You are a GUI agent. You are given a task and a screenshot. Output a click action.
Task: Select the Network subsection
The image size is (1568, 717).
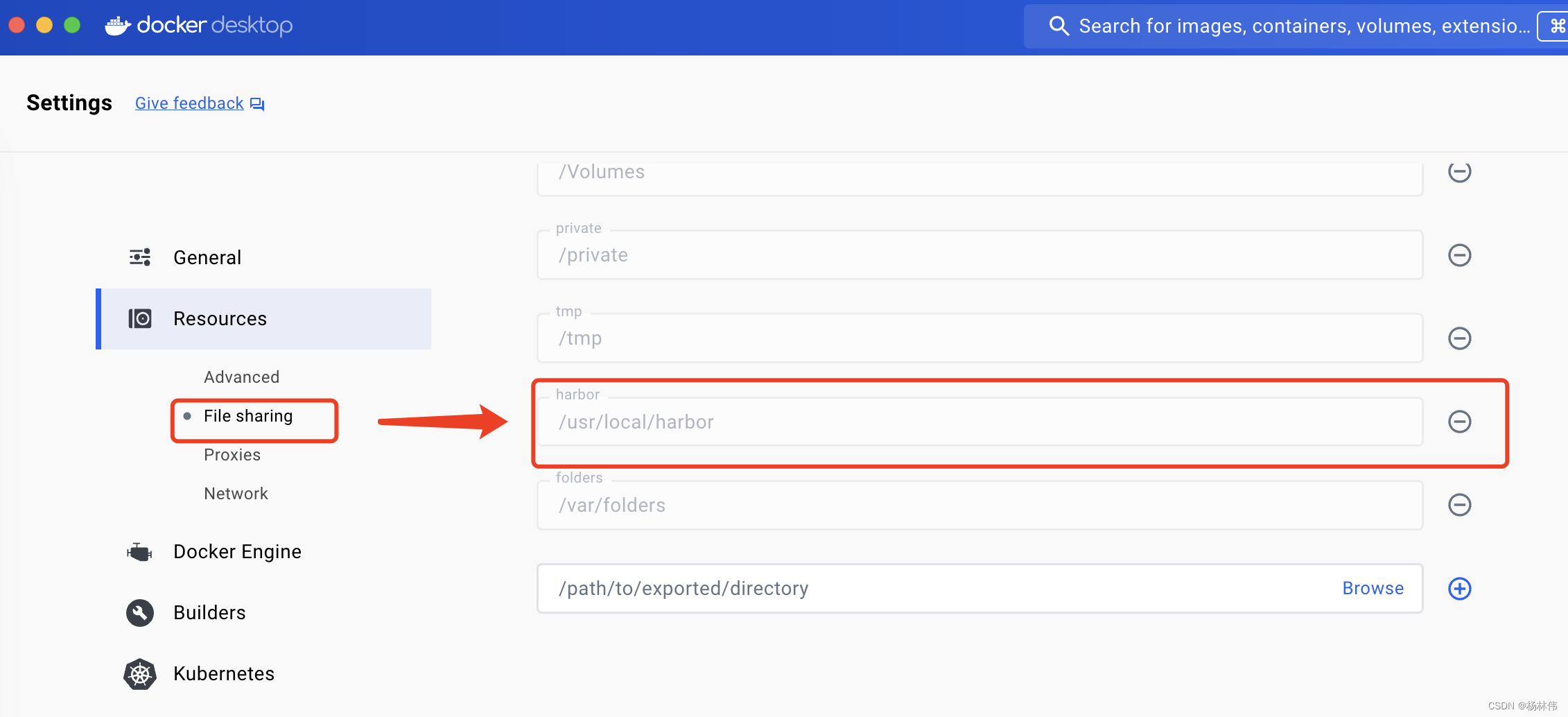(236, 494)
